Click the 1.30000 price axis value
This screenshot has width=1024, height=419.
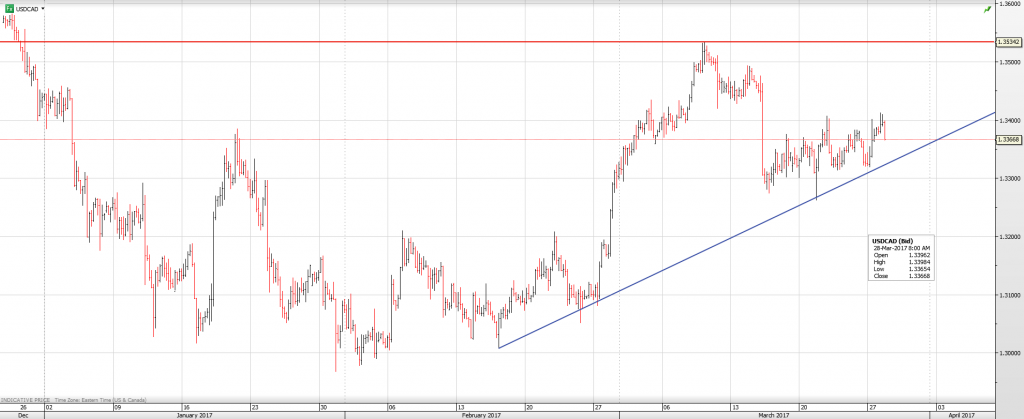pyautogui.click(x=1008, y=353)
